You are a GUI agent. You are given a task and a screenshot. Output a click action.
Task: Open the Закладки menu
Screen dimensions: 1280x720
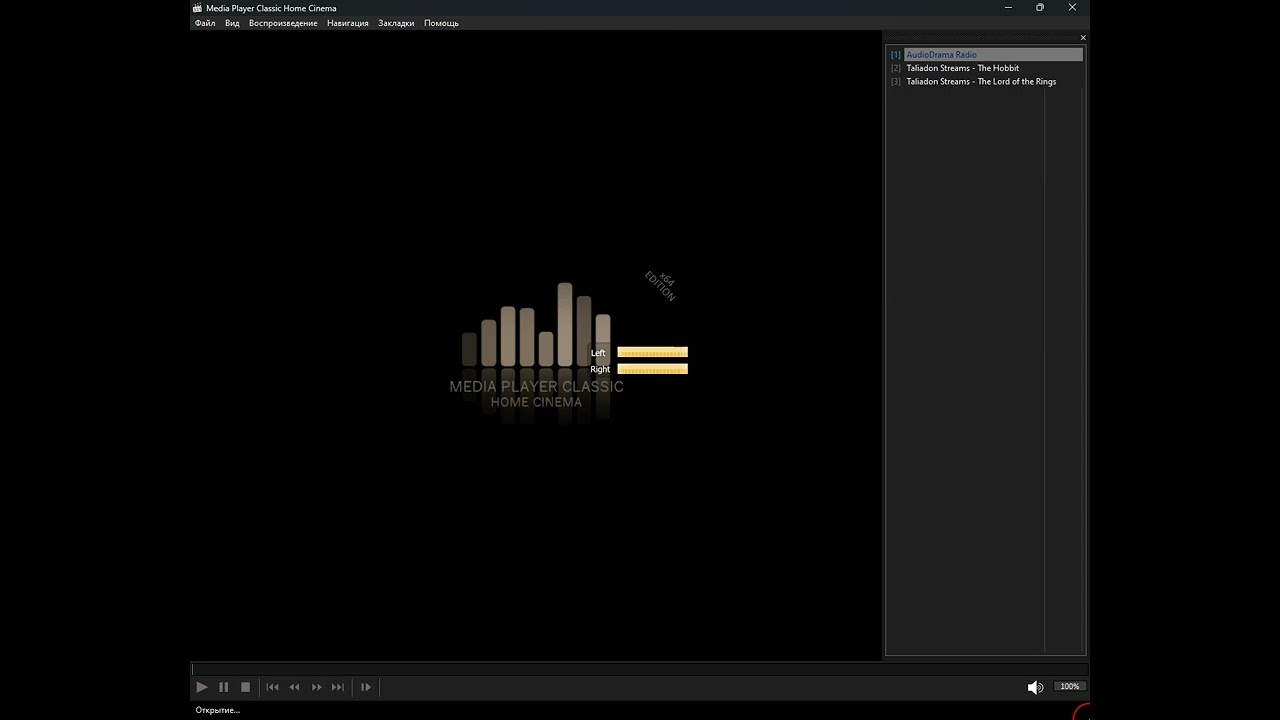click(396, 23)
